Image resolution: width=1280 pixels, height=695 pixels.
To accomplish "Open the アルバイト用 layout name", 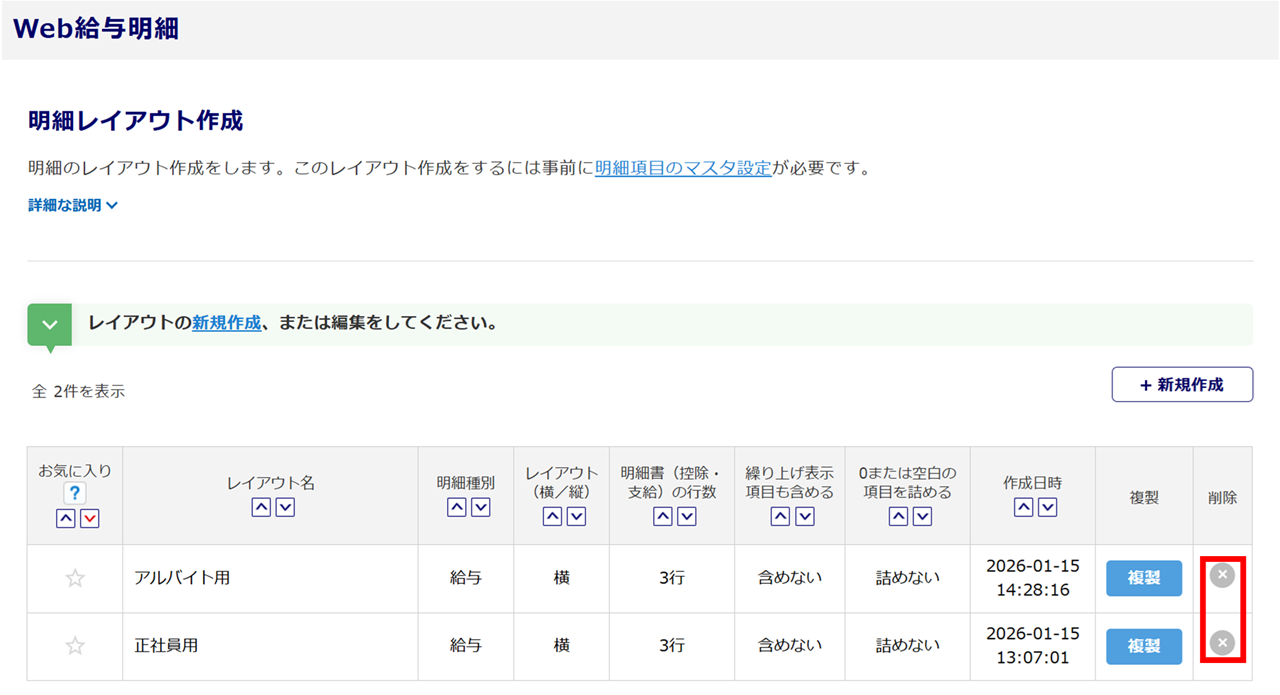I will (182, 578).
